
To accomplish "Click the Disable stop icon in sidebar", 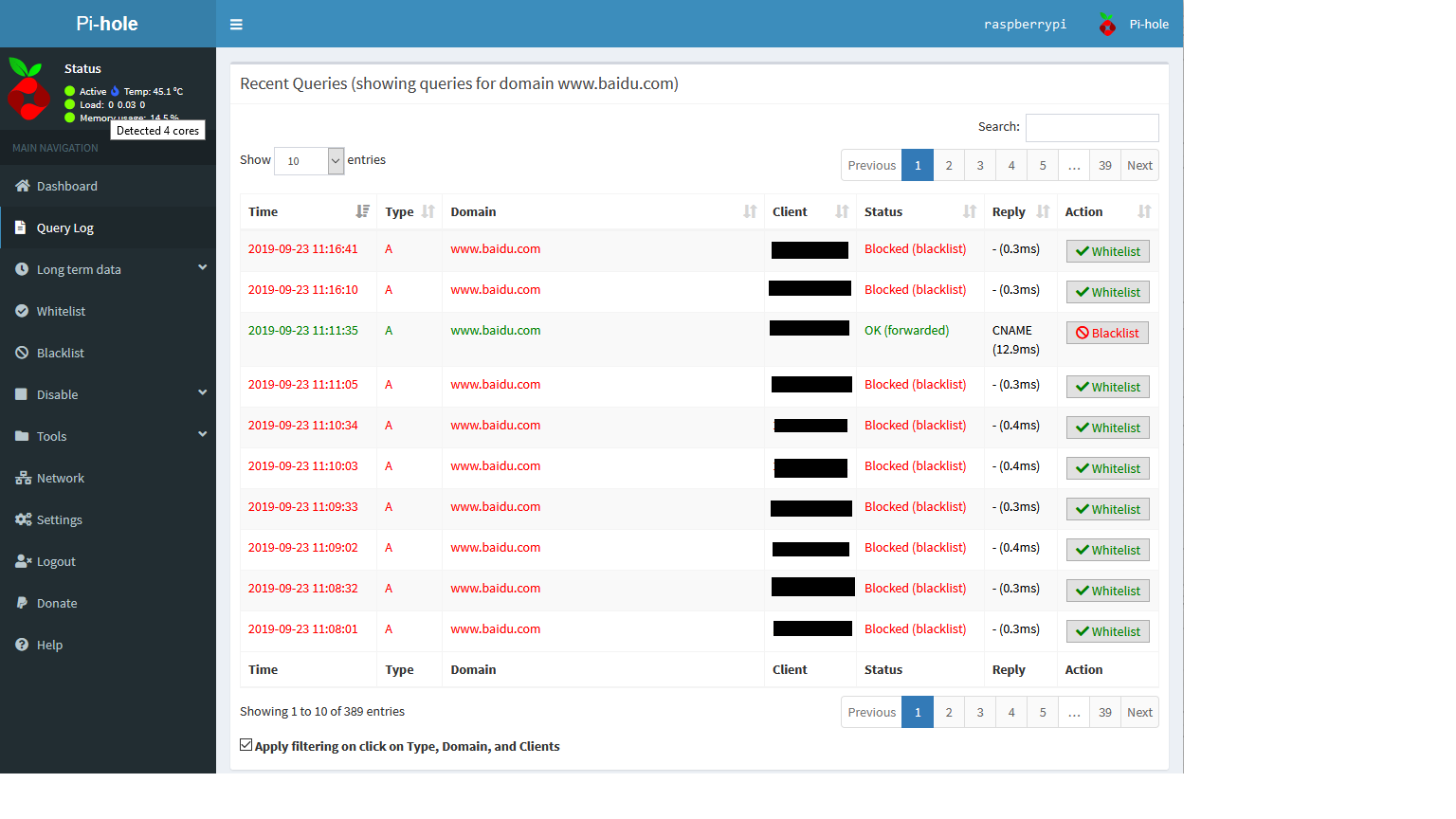I will click(x=21, y=394).
